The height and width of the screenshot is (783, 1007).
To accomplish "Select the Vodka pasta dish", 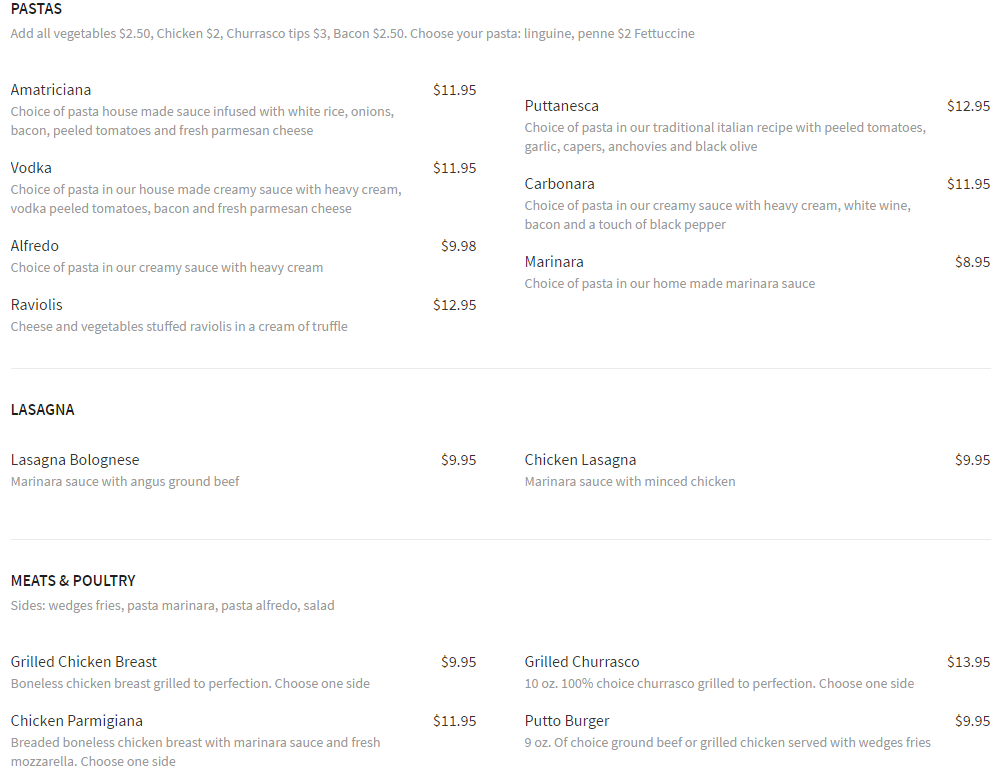I will 31,168.
